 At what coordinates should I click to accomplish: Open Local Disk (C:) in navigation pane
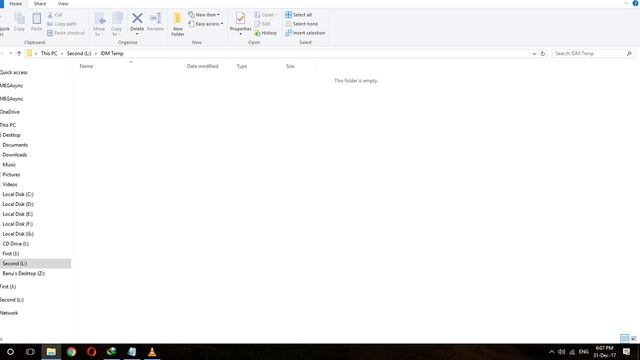click(x=18, y=194)
